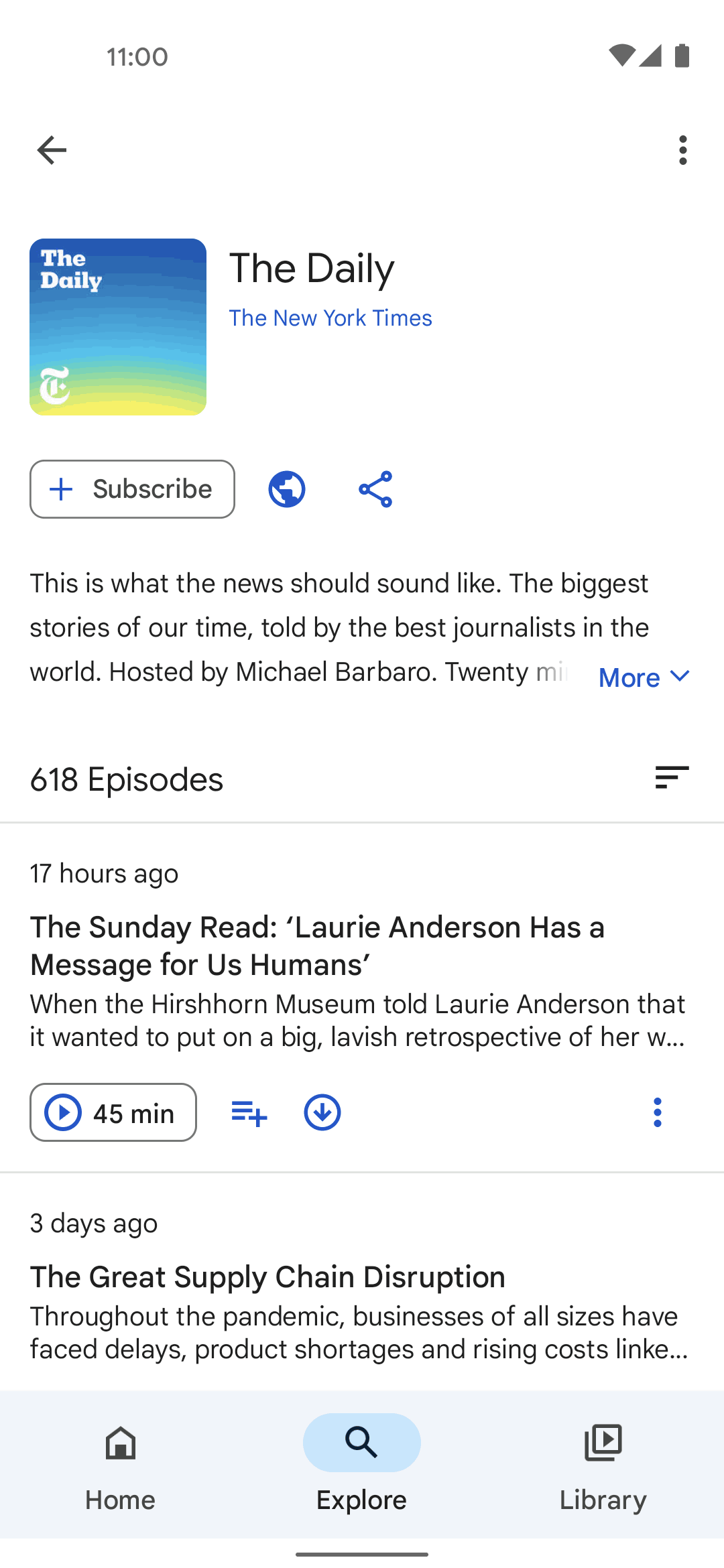Tap the Wi-Fi status icon
The image size is (724, 1568).
pos(621,56)
